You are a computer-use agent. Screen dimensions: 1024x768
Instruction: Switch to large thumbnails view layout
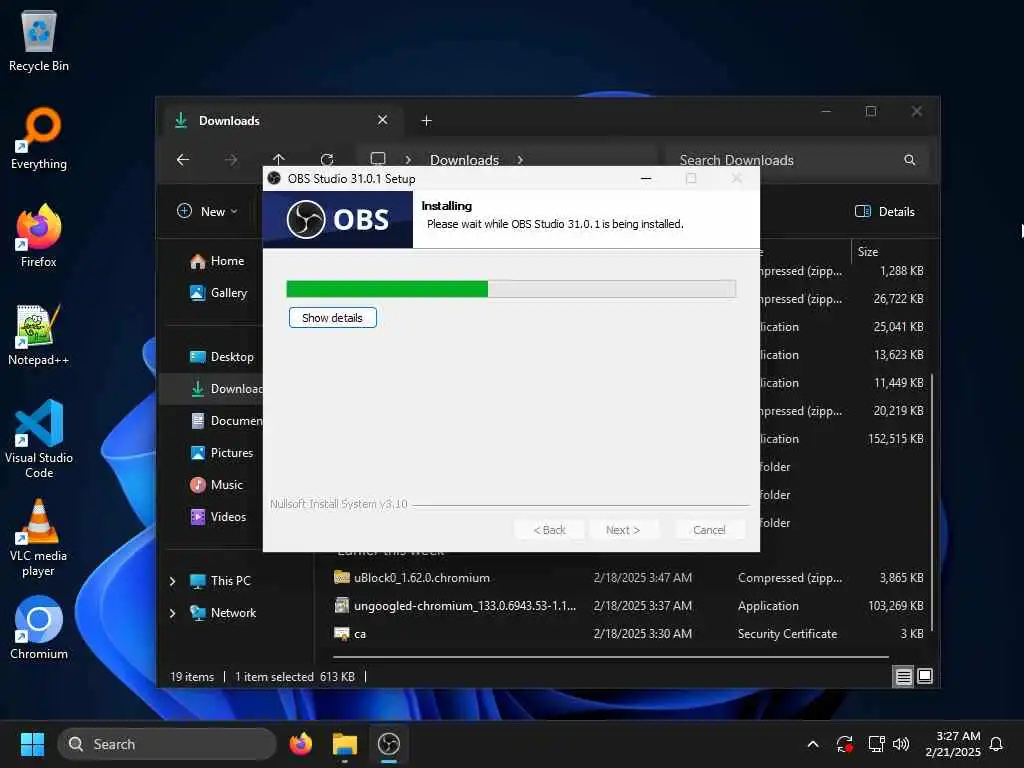pos(925,677)
